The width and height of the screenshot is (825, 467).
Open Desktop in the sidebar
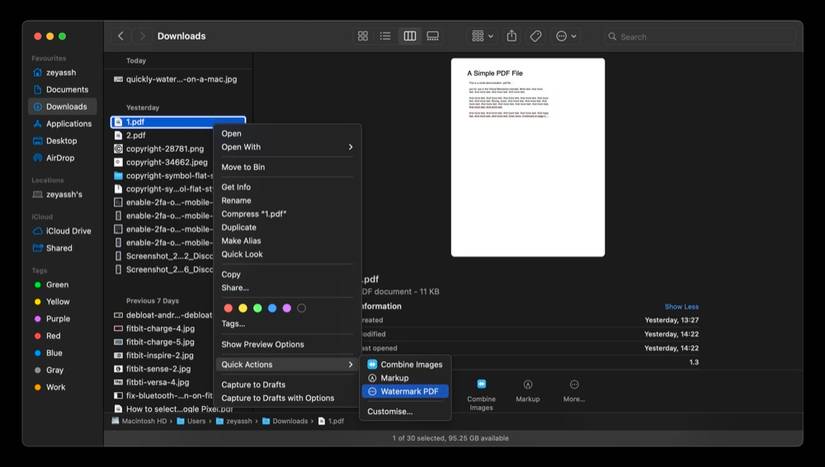tap(62, 141)
